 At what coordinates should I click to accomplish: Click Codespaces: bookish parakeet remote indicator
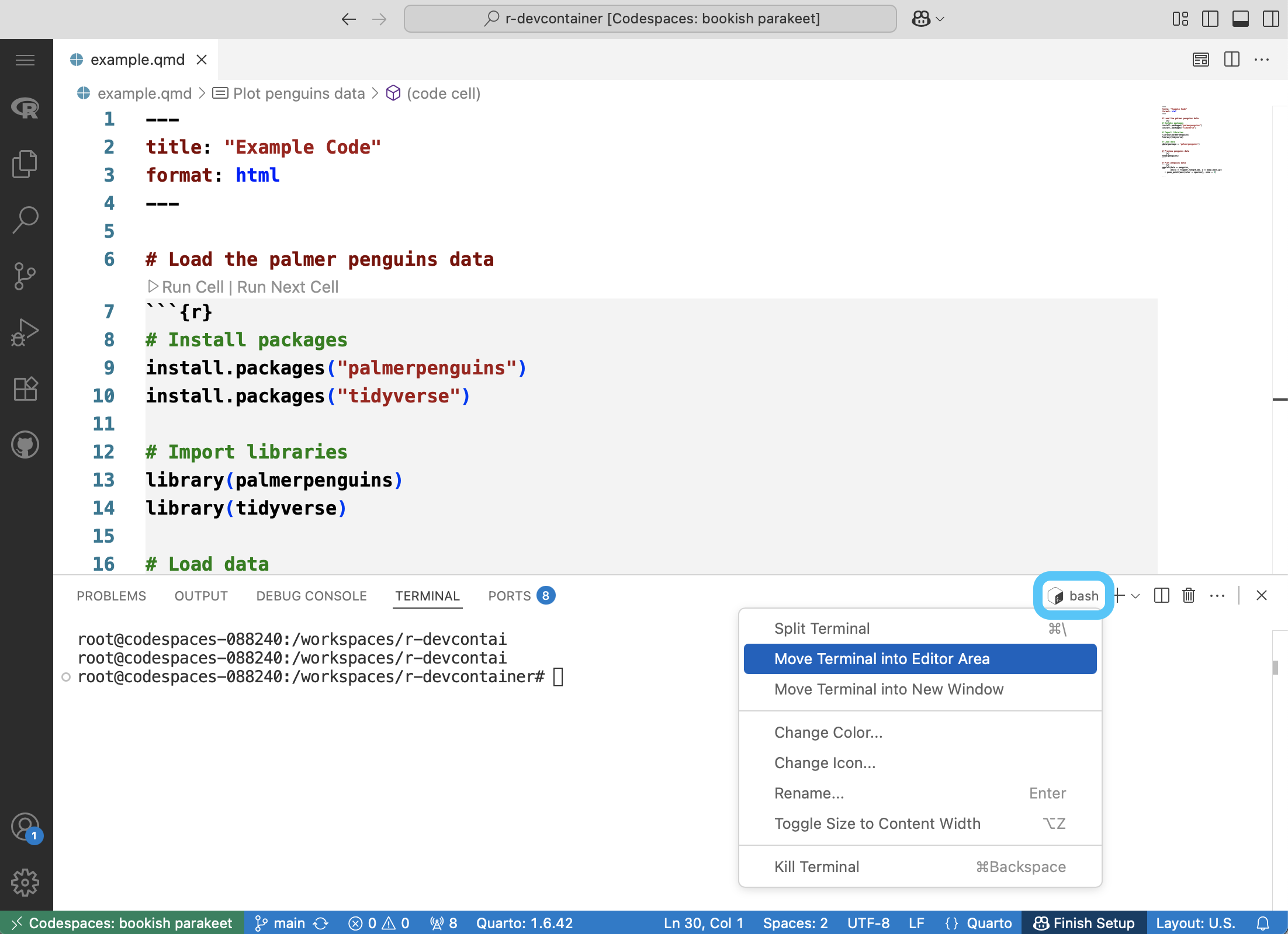(122, 923)
